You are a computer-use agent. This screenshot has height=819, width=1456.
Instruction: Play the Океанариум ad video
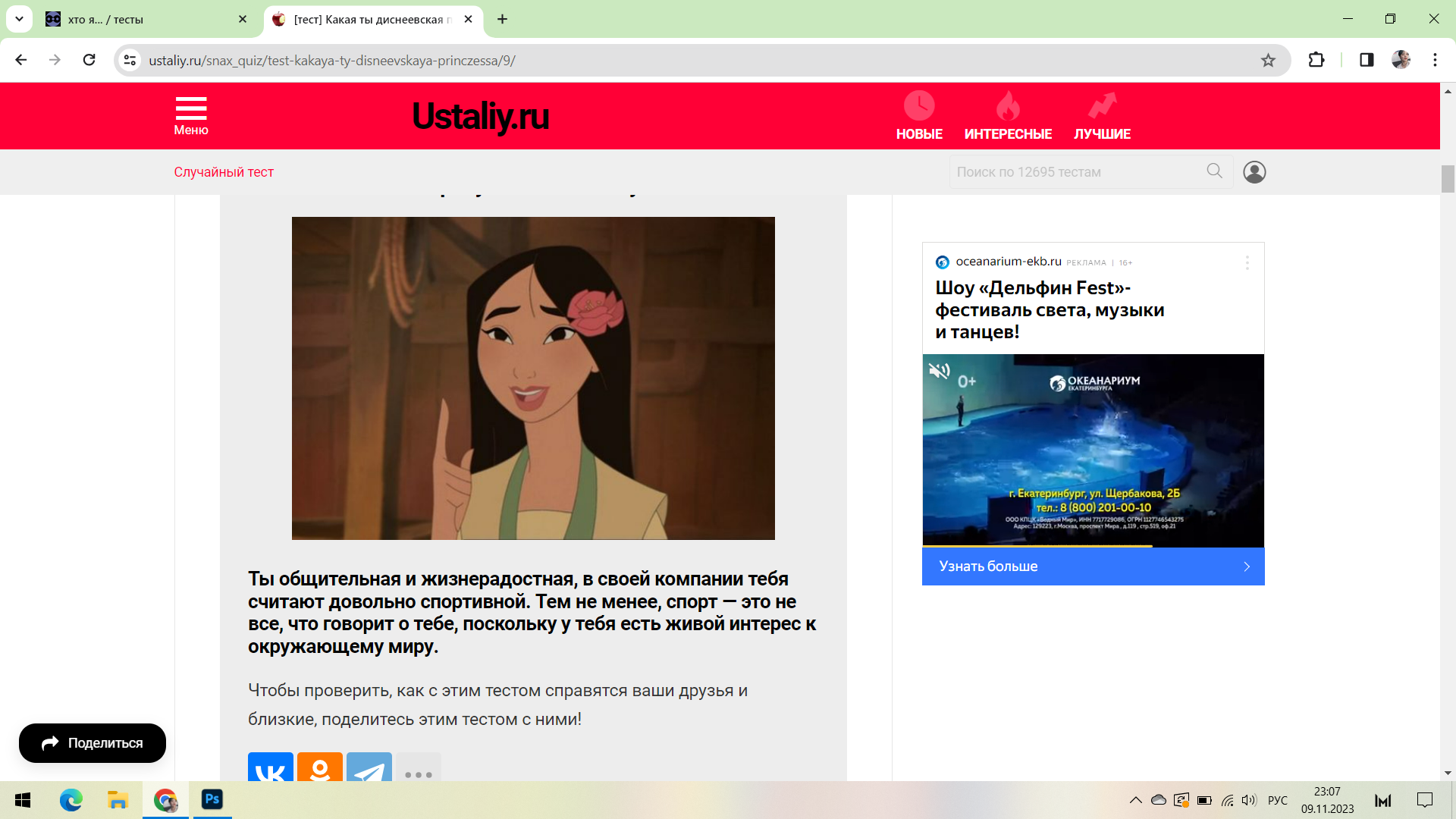1093,450
